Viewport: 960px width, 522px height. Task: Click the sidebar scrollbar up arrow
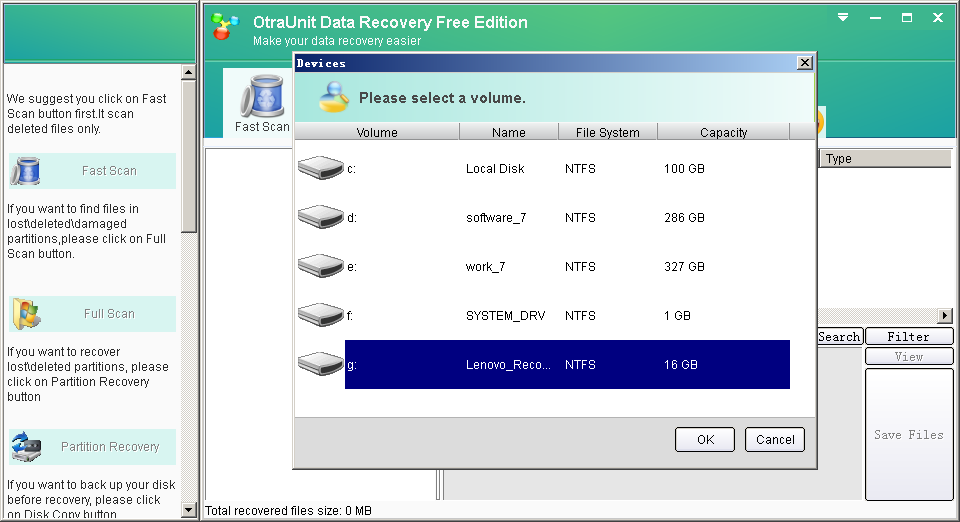click(x=189, y=72)
